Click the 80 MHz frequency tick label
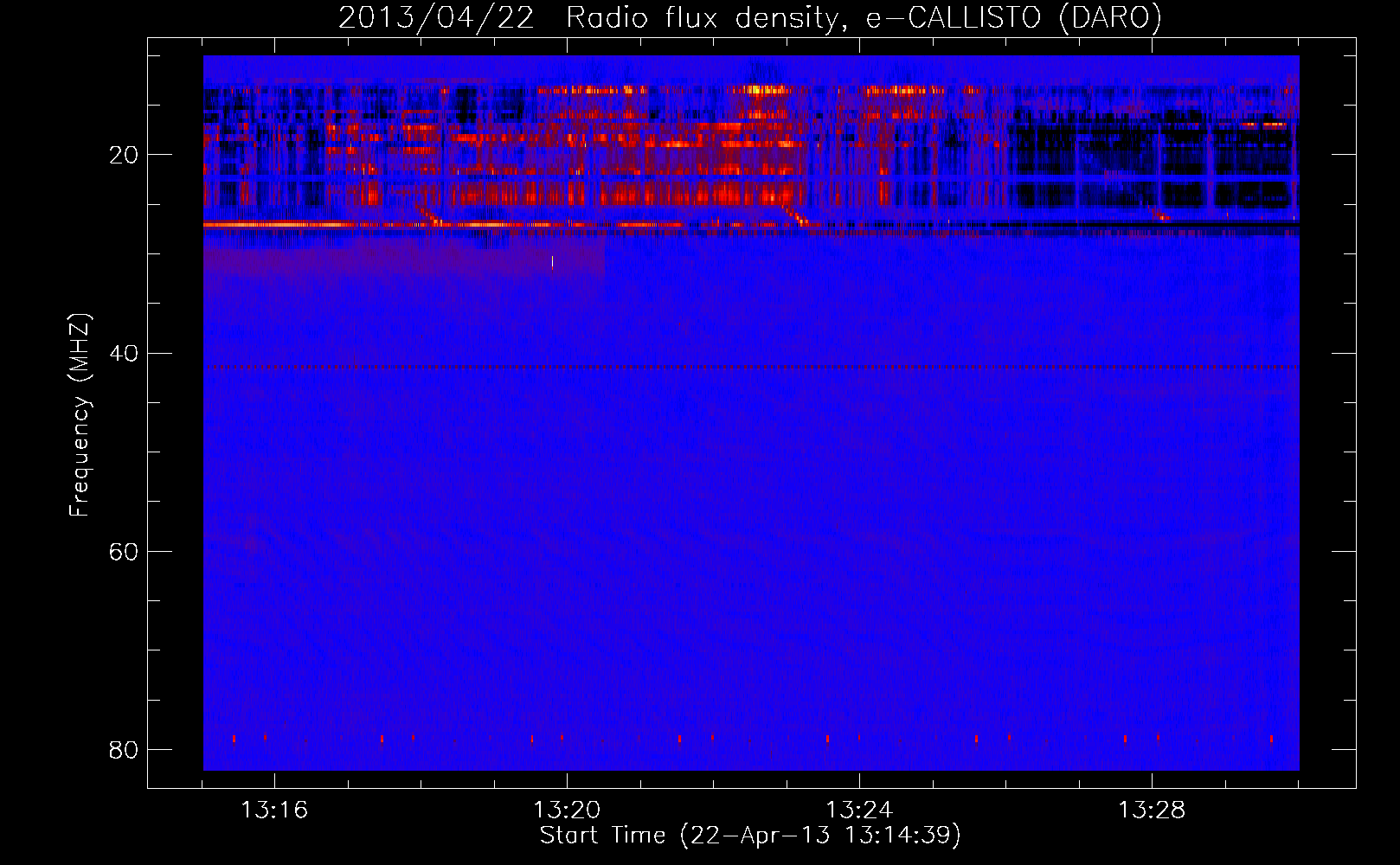The image size is (1400, 865). [124, 750]
